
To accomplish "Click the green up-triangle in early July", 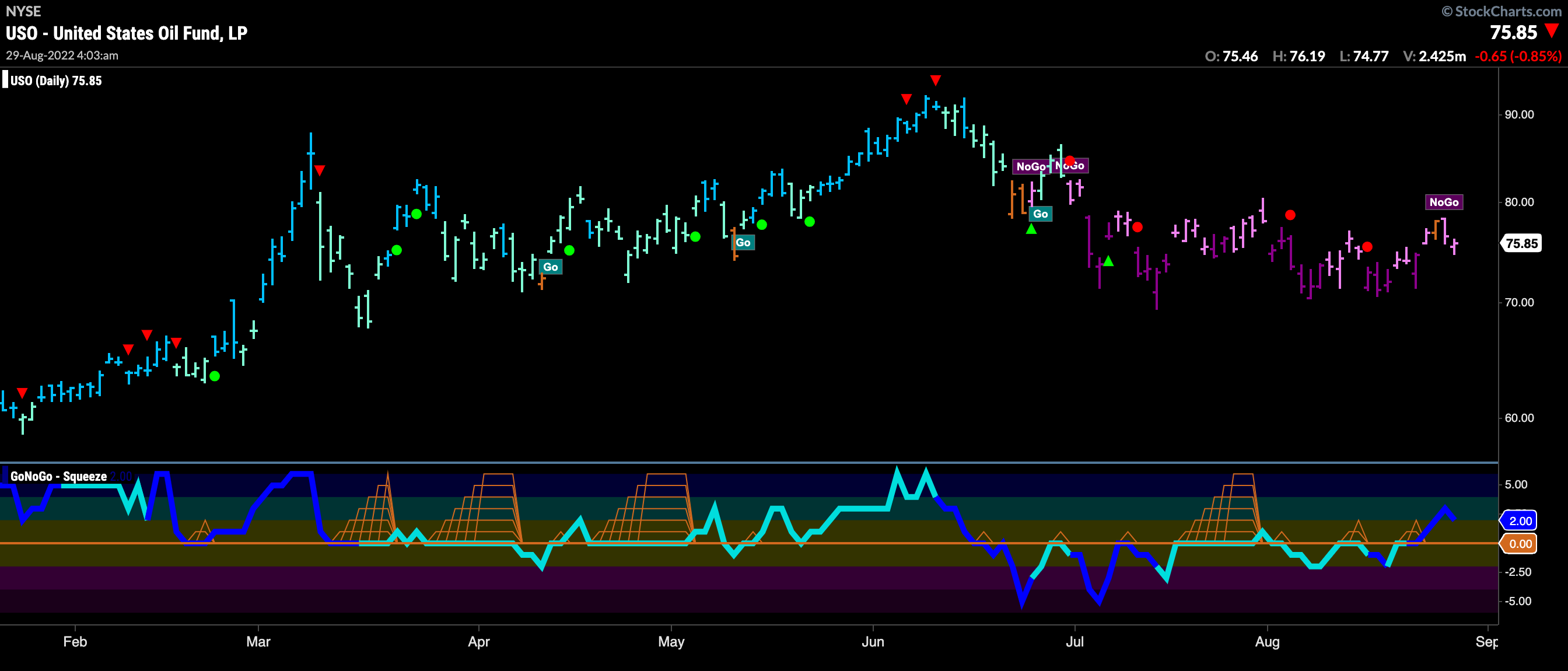I will (x=1108, y=261).
